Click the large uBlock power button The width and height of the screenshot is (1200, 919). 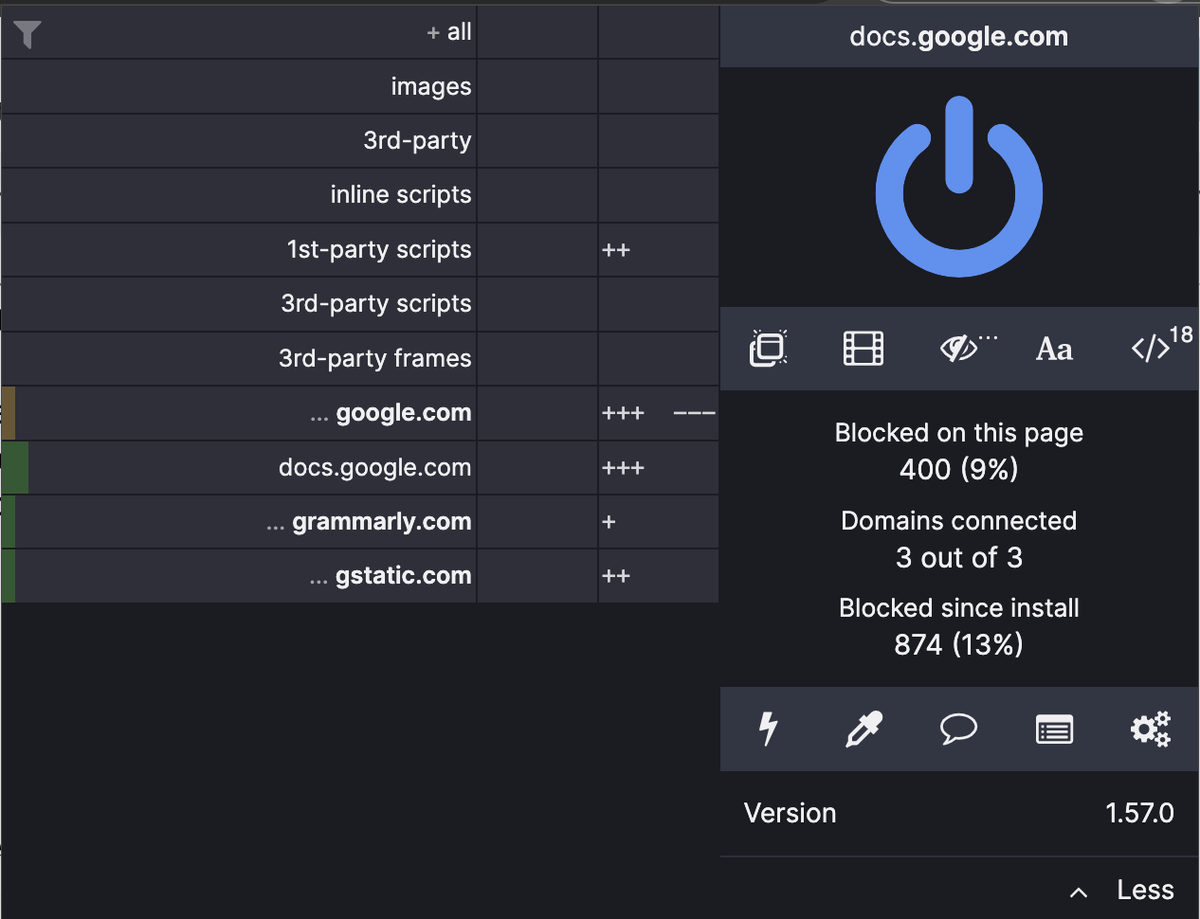click(958, 188)
